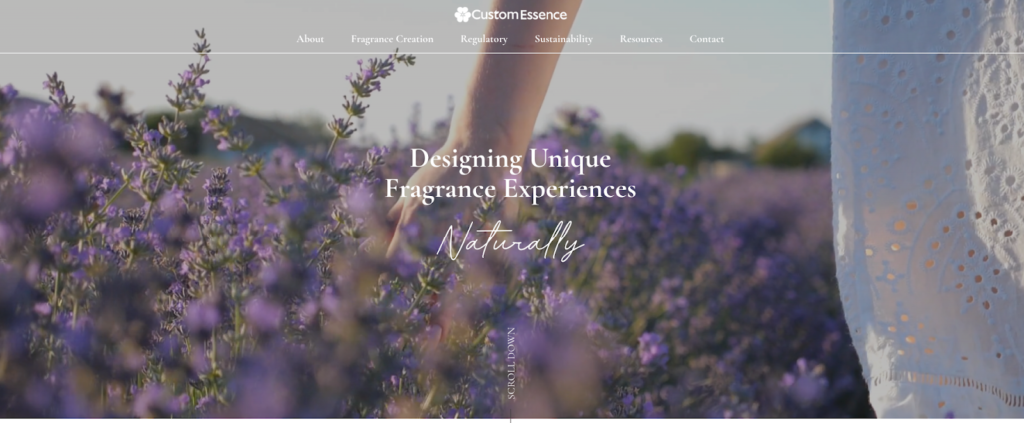Screen dimensions: 1024x423
Task: Click the handwritten "Naturally" script text
Action: 510,240
